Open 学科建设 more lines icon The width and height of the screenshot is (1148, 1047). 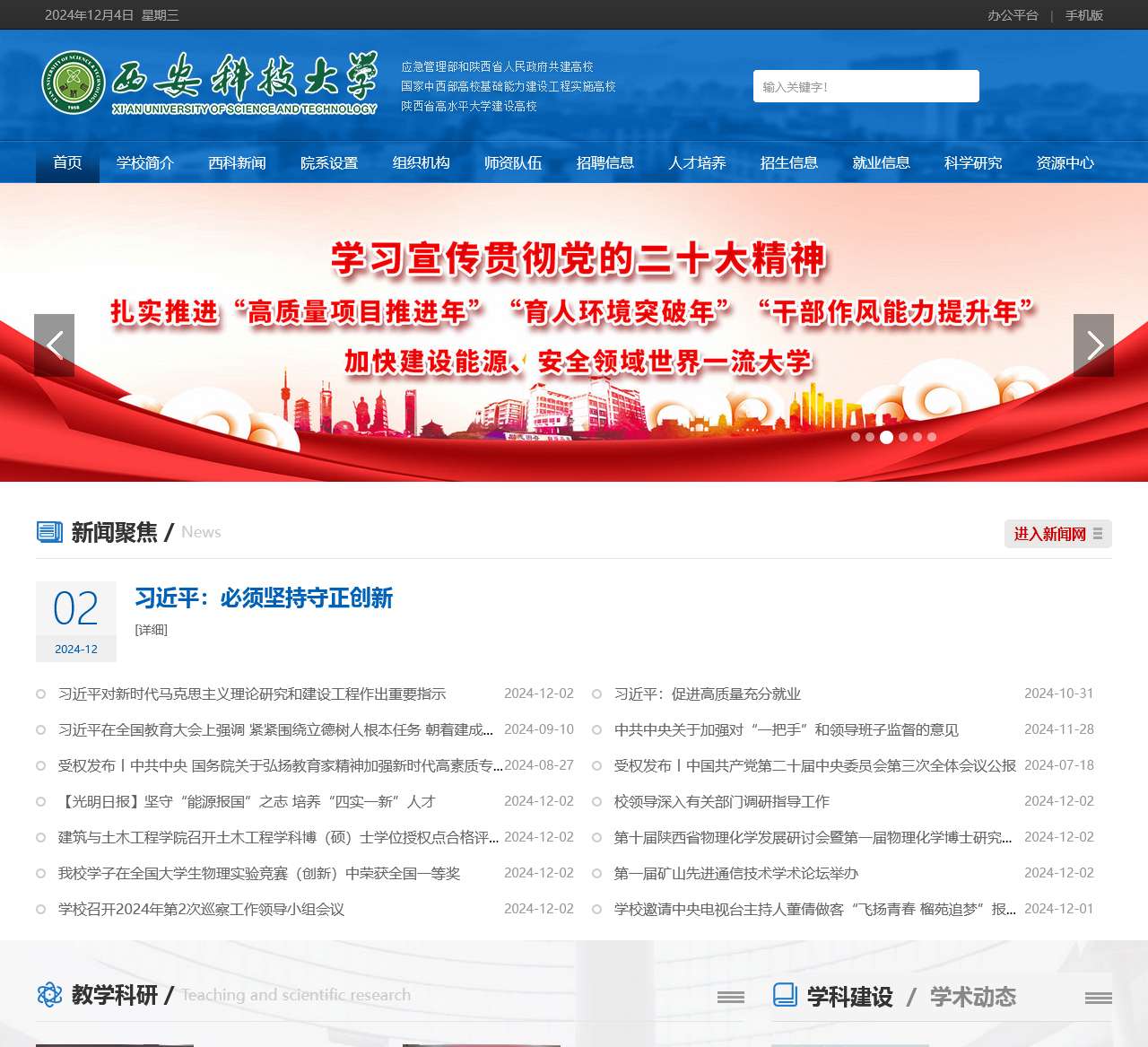point(1099,998)
